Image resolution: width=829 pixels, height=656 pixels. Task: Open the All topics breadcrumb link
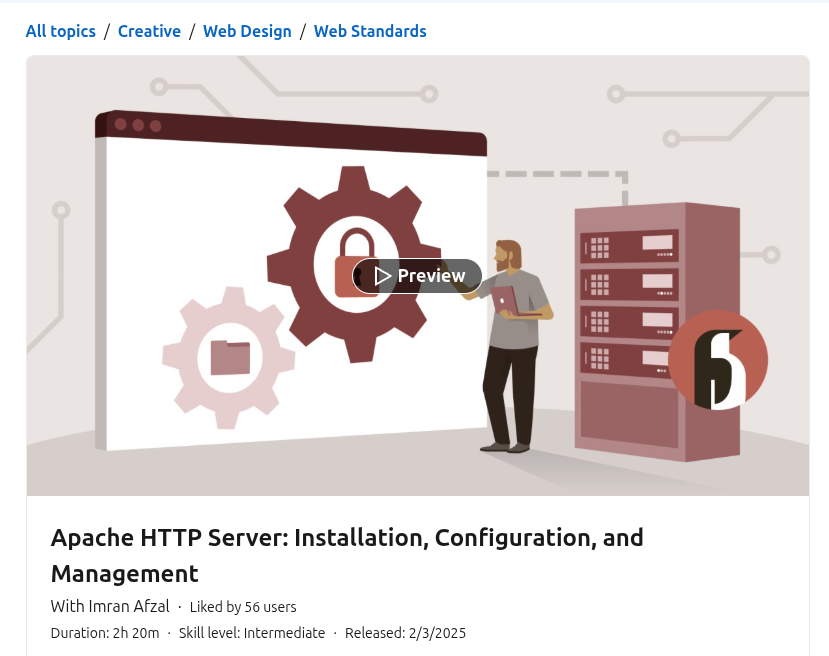61,31
